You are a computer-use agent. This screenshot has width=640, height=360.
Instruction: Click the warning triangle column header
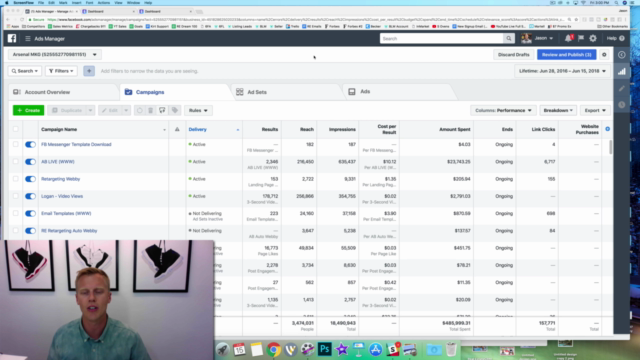pos(177,129)
